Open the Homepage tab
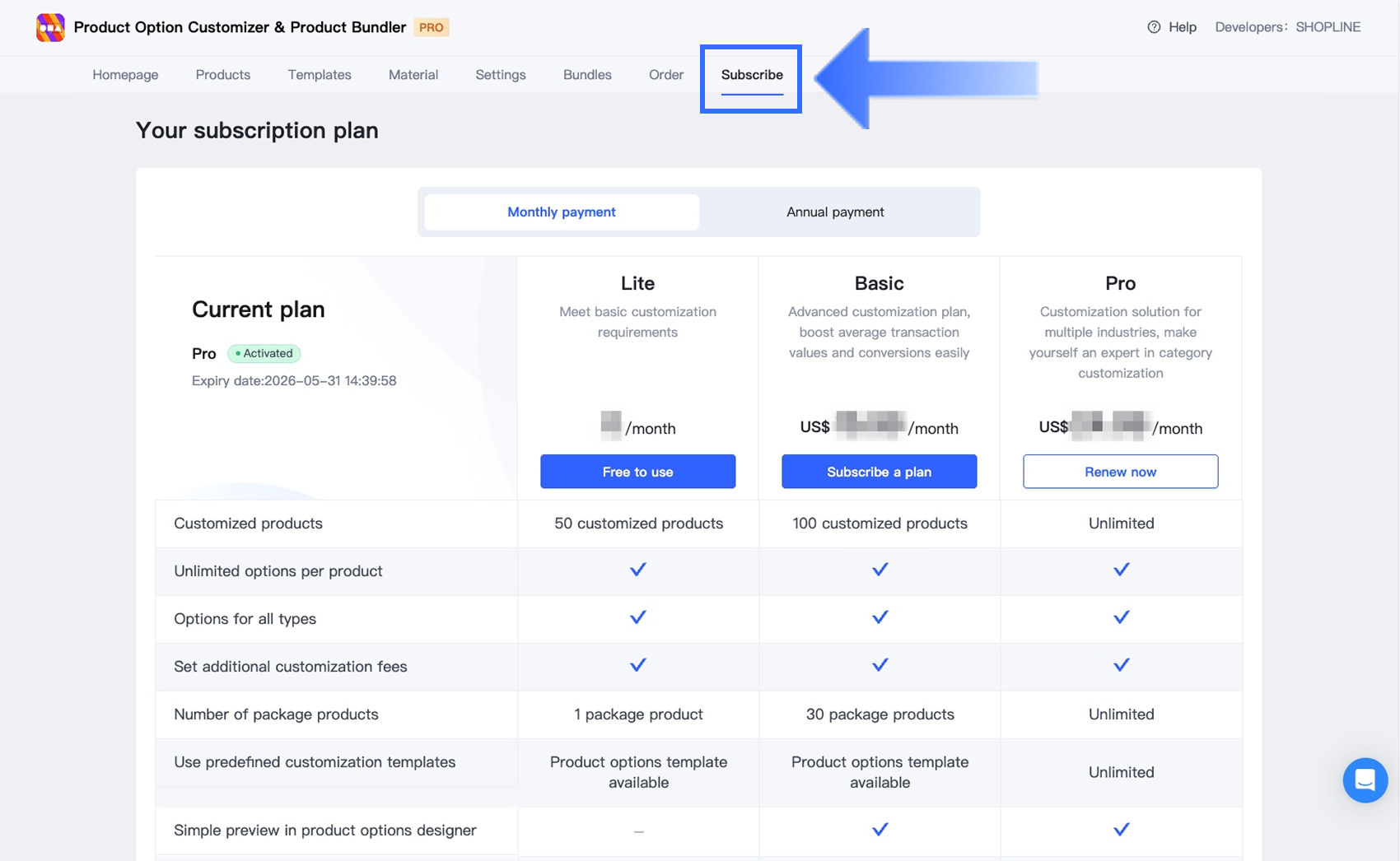 (x=125, y=75)
